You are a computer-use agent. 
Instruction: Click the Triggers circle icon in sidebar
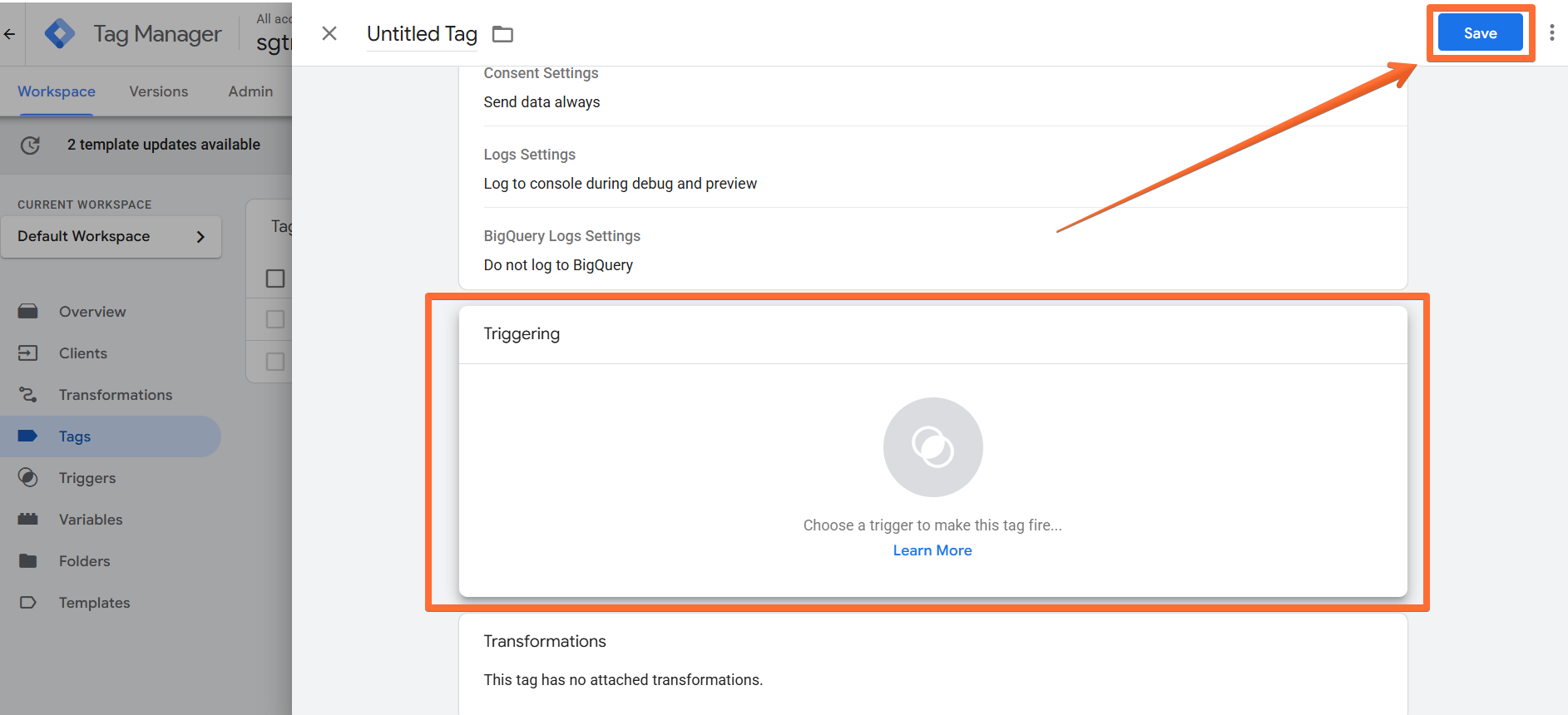(27, 477)
